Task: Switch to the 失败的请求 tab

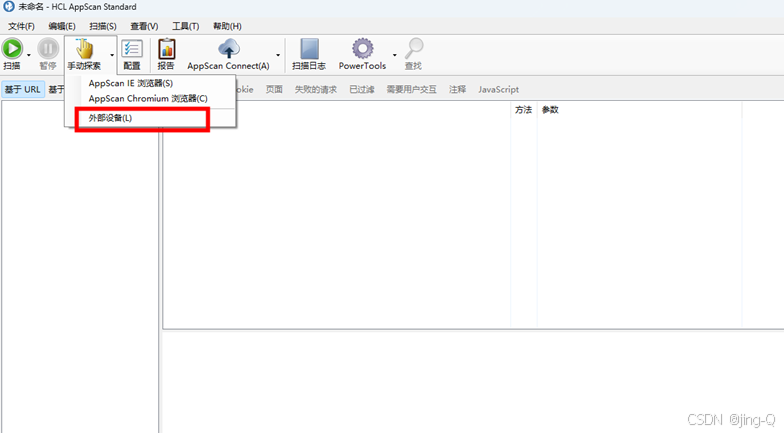Action: click(x=316, y=90)
